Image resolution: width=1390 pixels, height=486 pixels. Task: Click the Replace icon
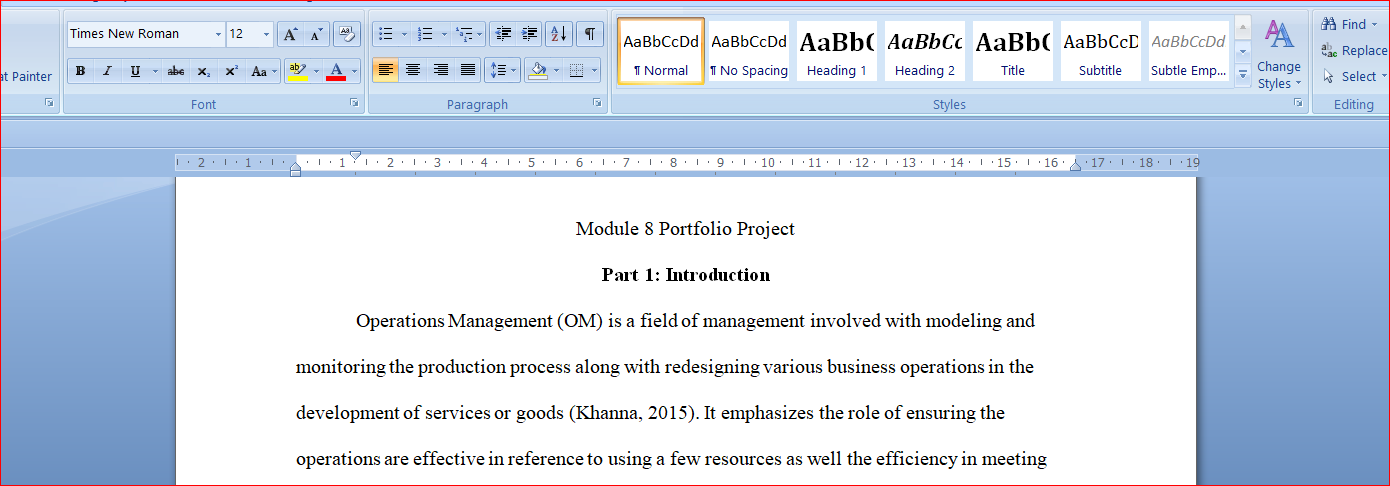(x=1329, y=50)
